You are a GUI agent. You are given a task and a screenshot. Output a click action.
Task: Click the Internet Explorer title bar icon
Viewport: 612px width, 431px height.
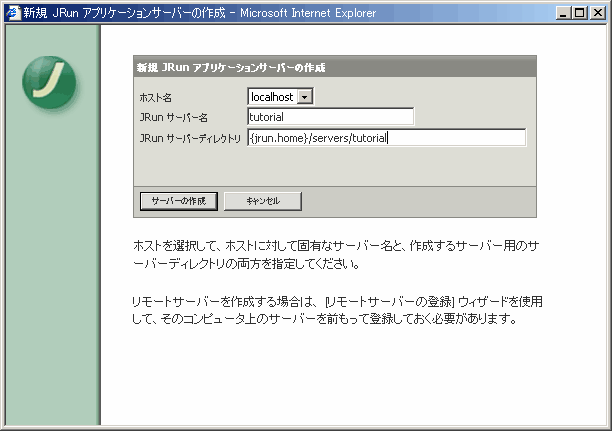13,13
